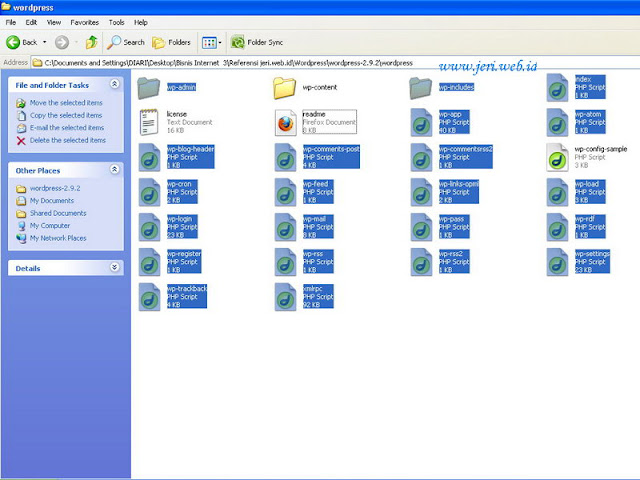Image resolution: width=640 pixels, height=480 pixels.
Task: Open the Back history dropdown arrow
Action: pyautogui.click(x=44, y=42)
